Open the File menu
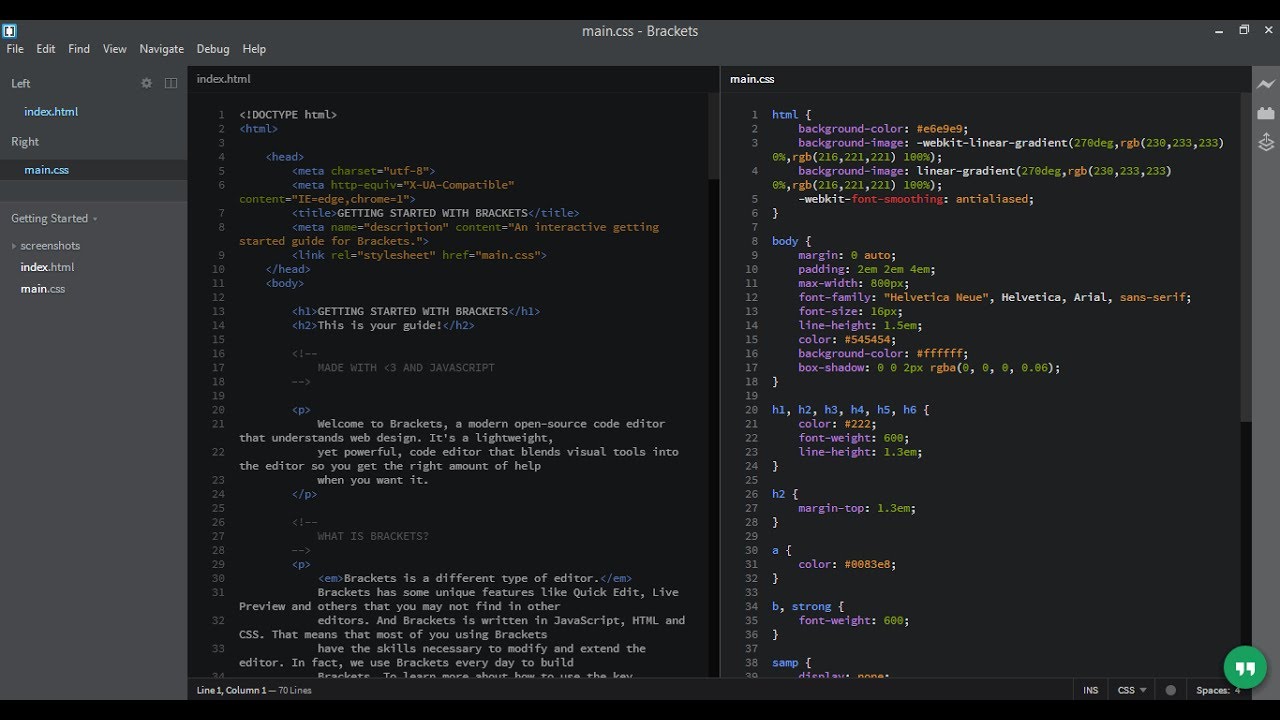The image size is (1280, 720). click(15, 49)
